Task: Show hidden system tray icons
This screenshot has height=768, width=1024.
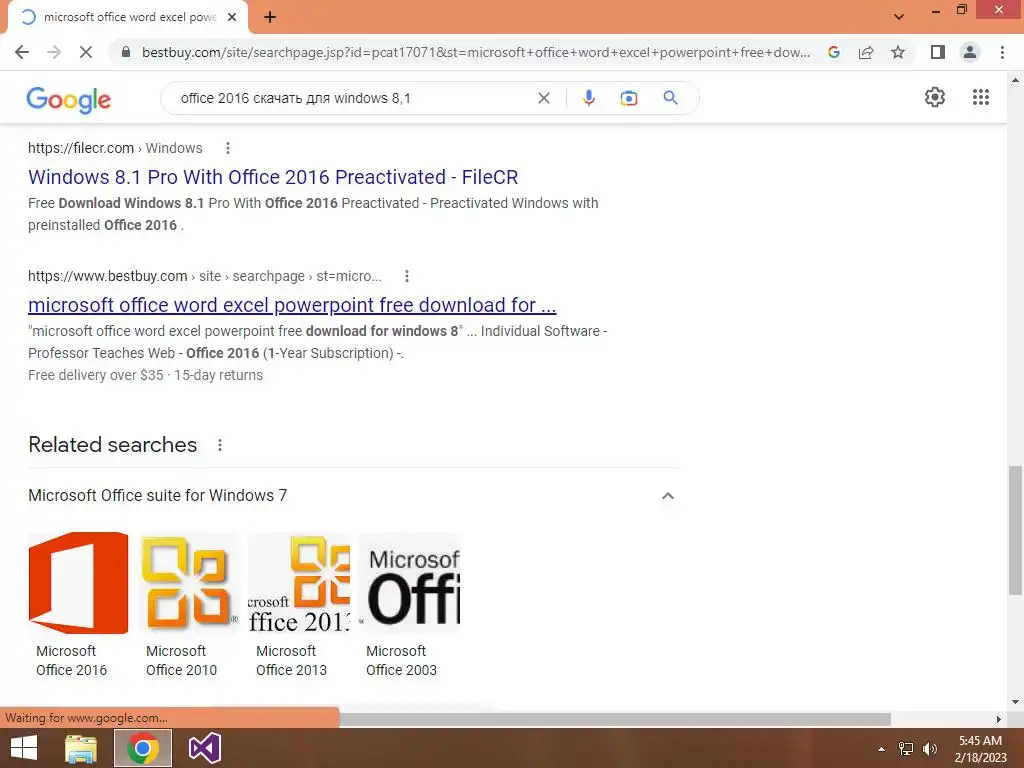Action: click(x=881, y=749)
